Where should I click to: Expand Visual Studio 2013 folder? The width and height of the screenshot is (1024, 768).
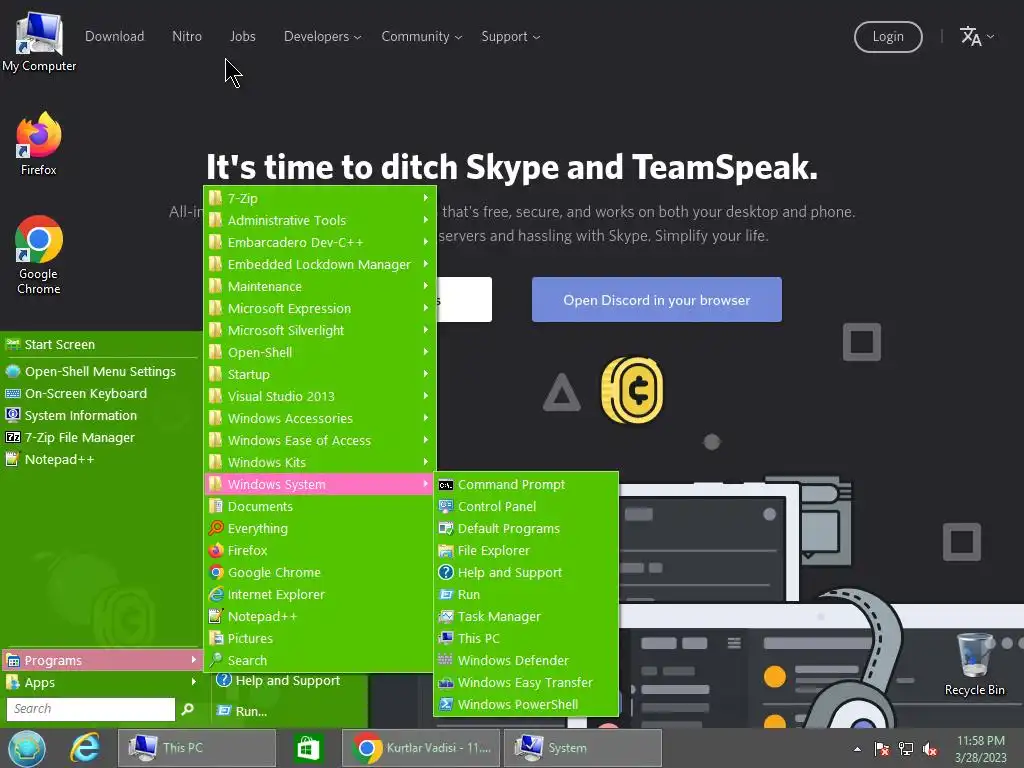tap(319, 396)
